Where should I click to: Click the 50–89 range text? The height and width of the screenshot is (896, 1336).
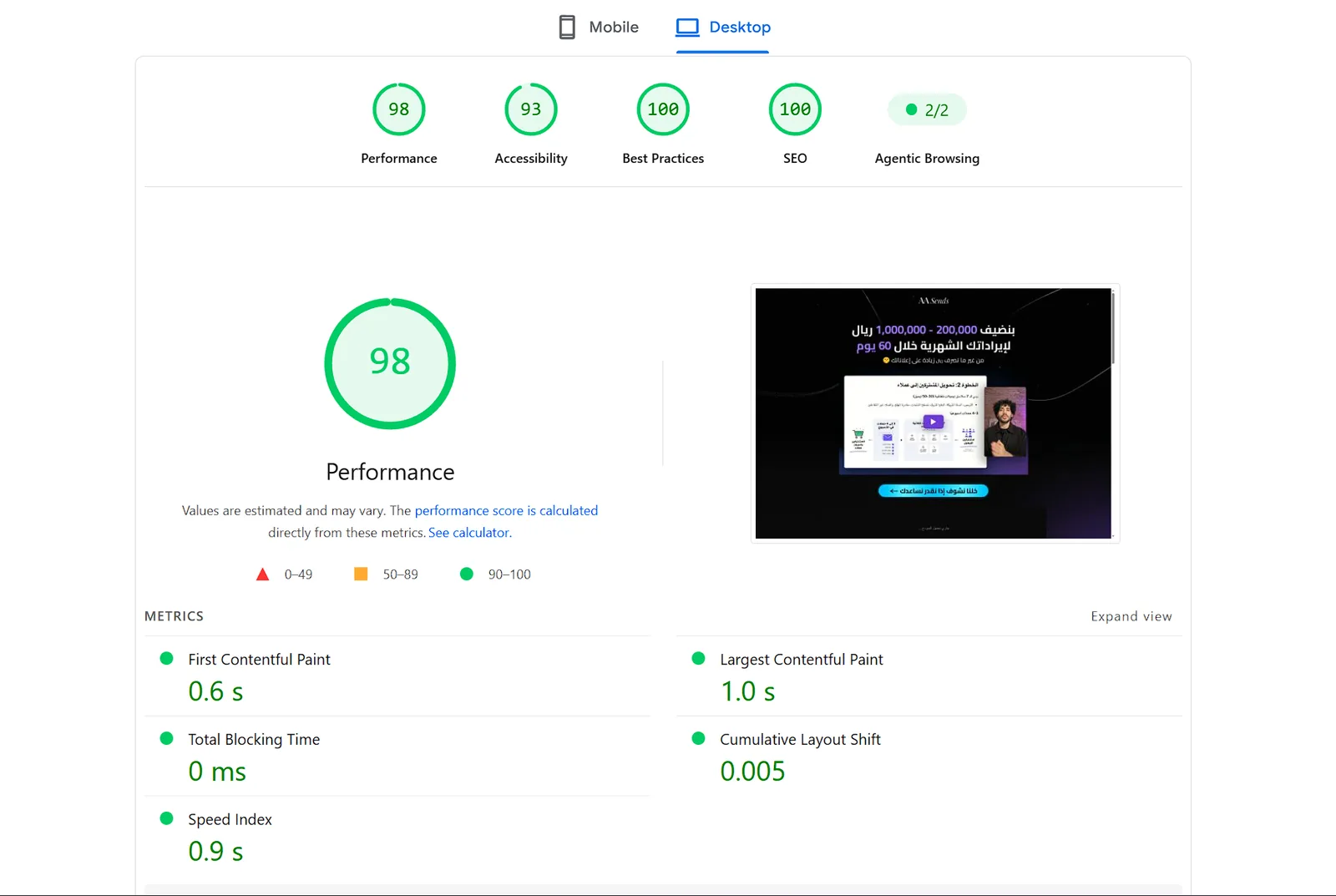(401, 575)
